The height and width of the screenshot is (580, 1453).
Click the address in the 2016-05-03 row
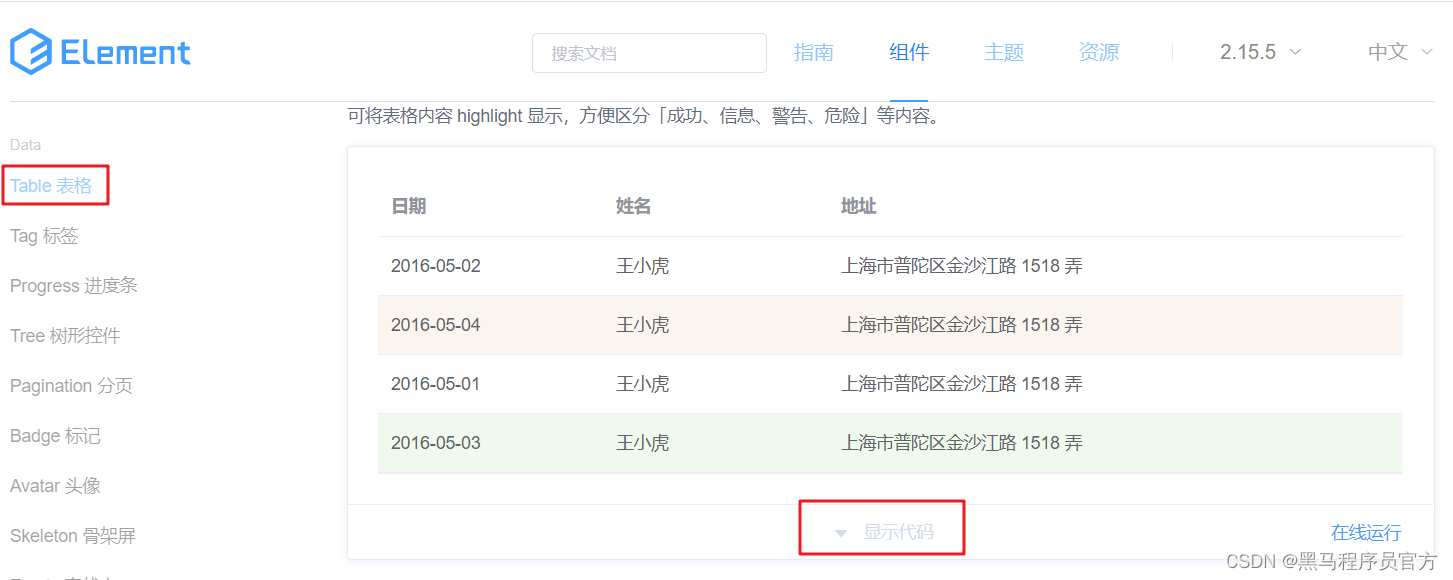962,443
